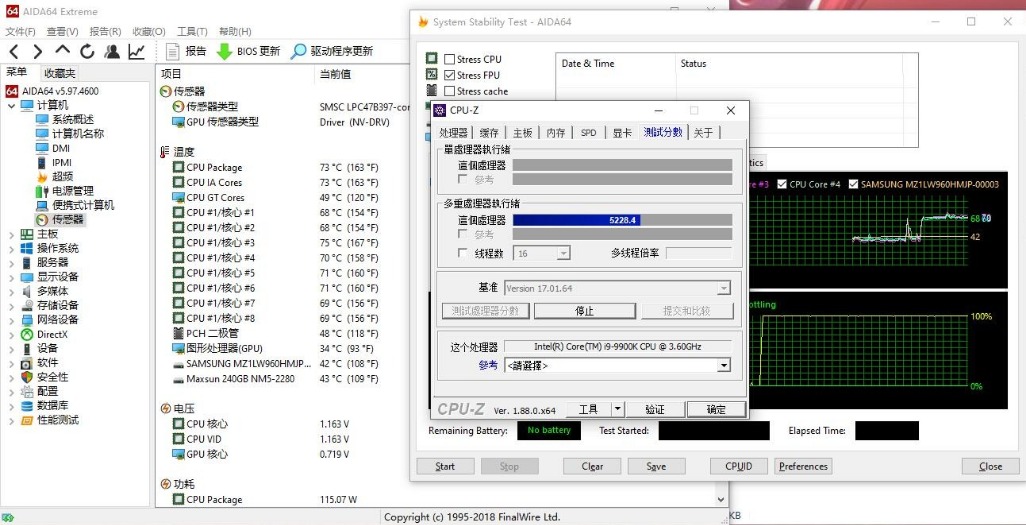This screenshot has width=1026, height=525.
Task: Click the AIDA64 sensor list scrollbar down arrow
Action: pos(722,499)
